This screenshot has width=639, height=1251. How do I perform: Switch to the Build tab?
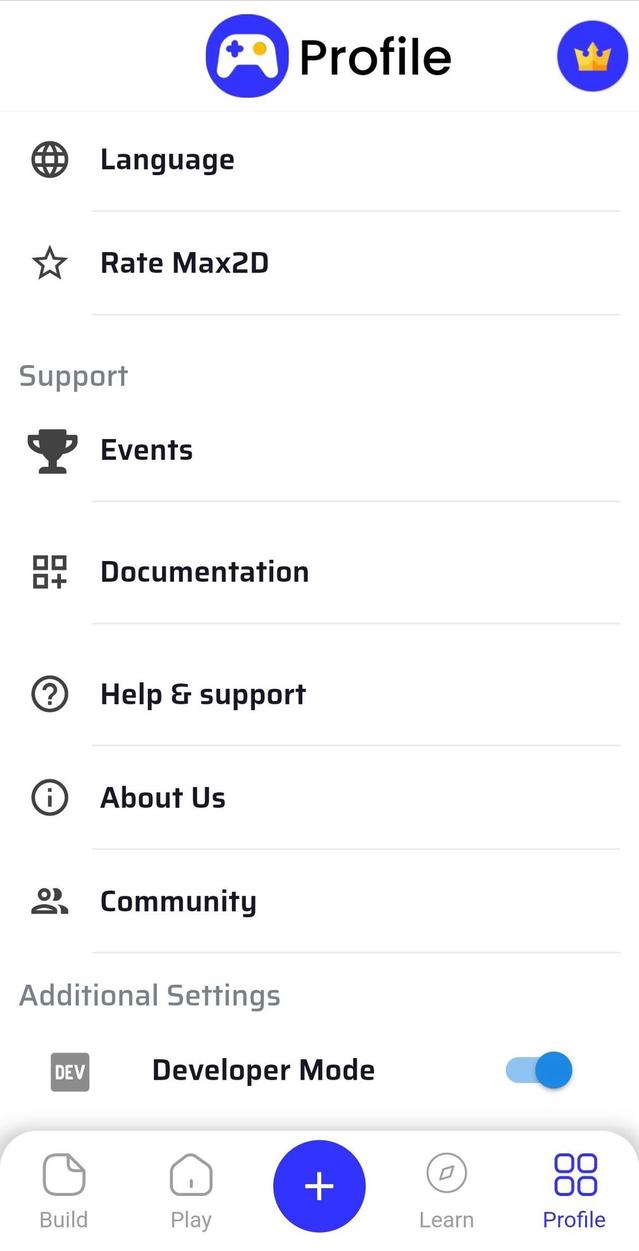point(64,1190)
